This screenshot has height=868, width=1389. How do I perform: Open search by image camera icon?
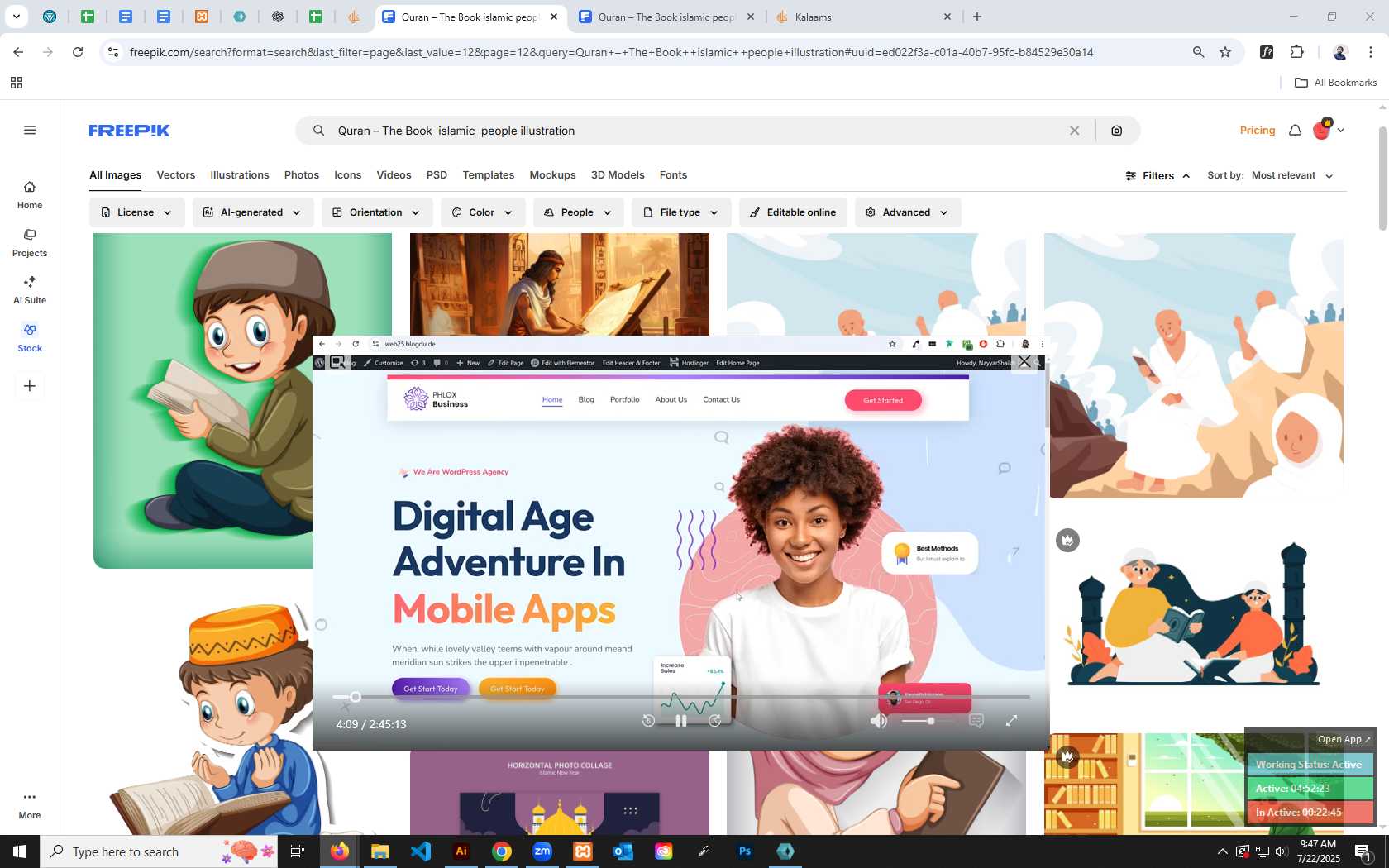coord(1116,131)
